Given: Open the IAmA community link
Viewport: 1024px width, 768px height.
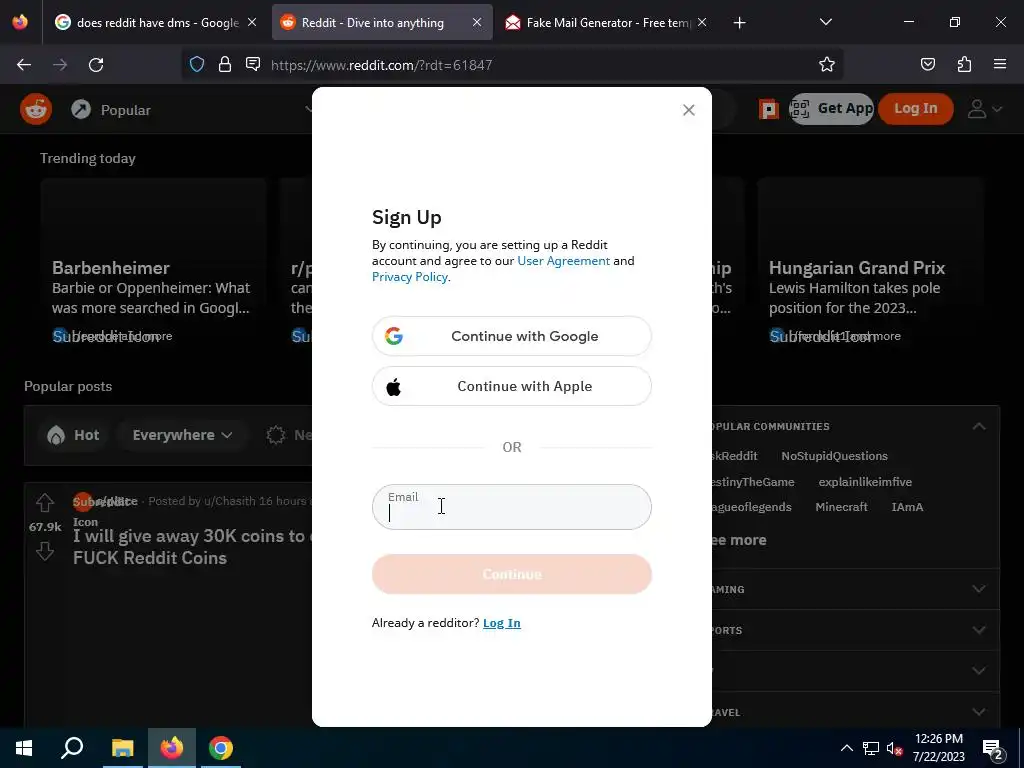Looking at the screenshot, I should tap(907, 507).
